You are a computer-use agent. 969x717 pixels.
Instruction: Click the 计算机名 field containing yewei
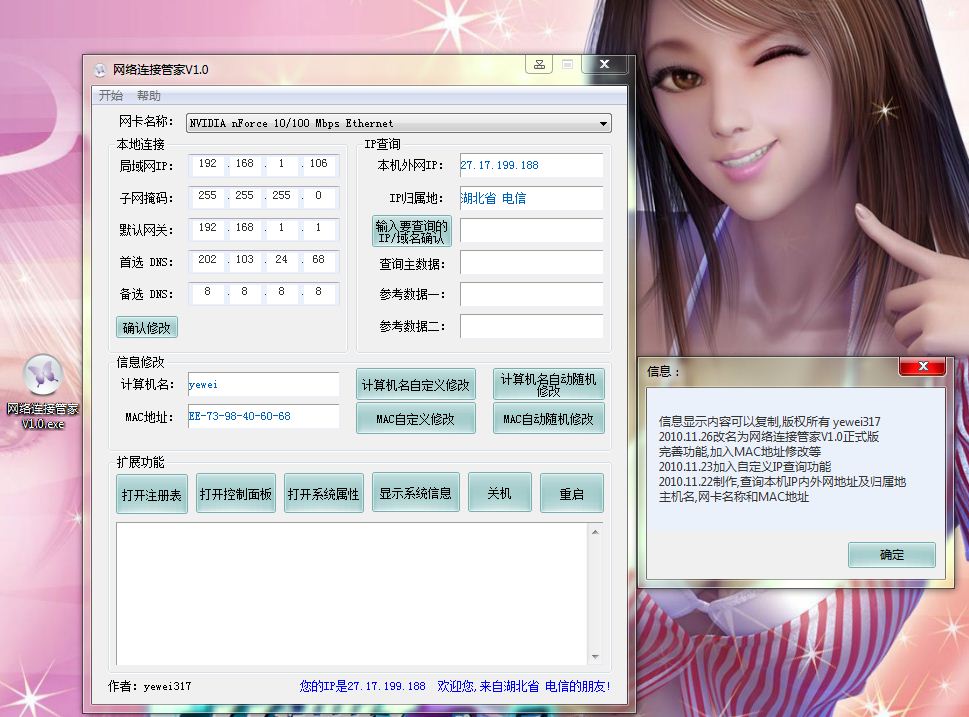(263, 384)
